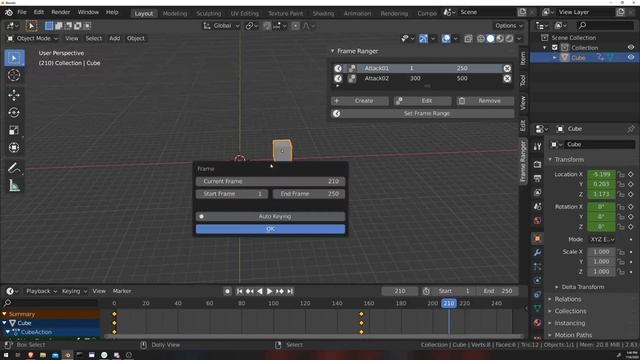The image size is (640, 360).
Task: Open the Modifier properties wrench icon
Action: coord(538,253)
